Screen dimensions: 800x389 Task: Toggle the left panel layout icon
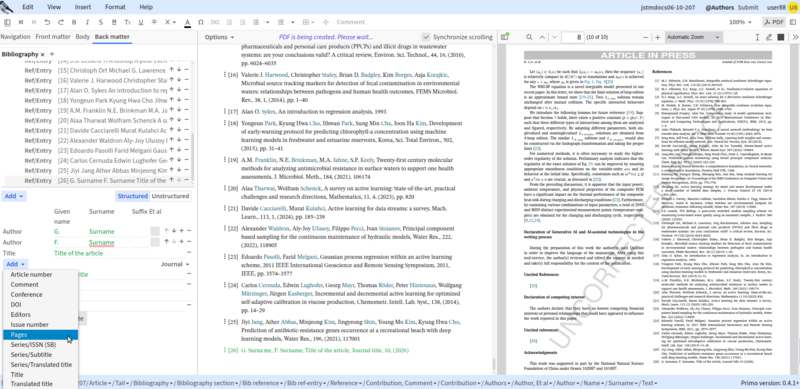7,22
